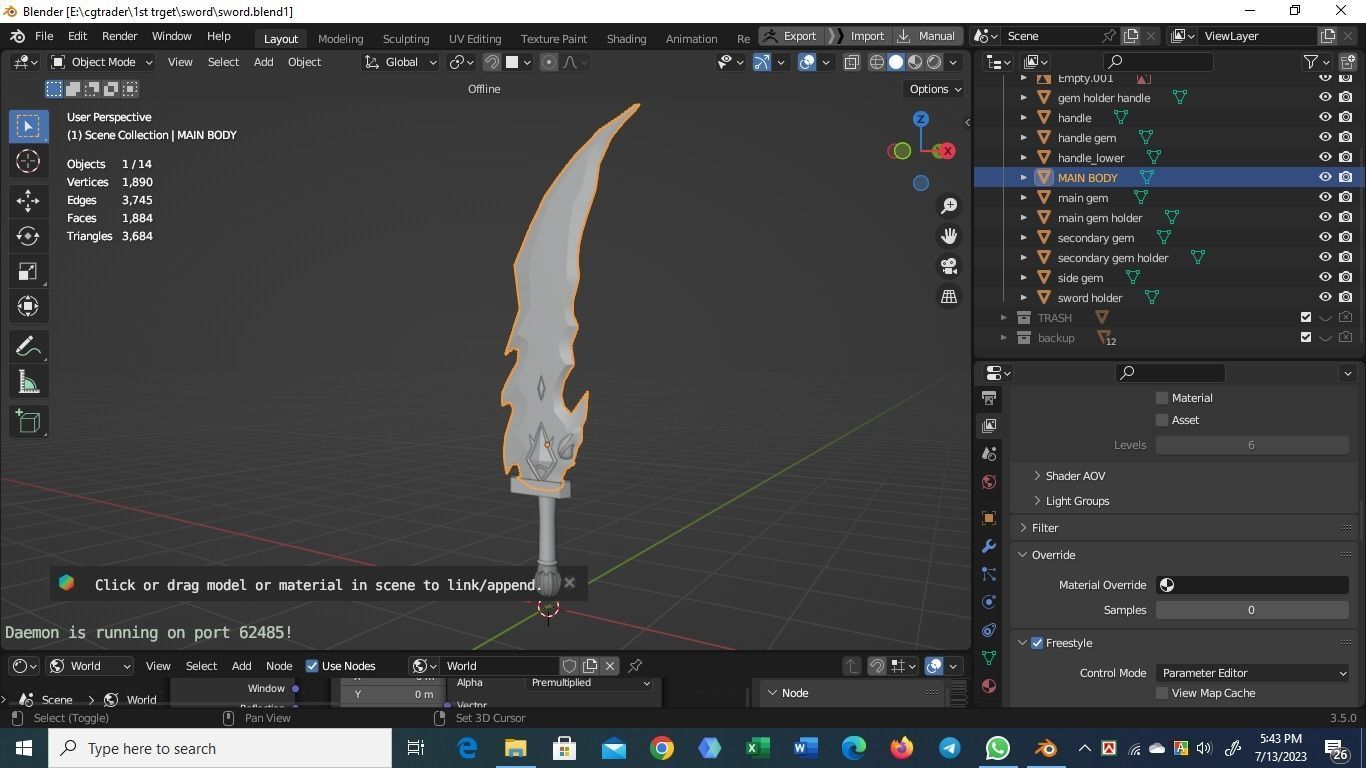1366x768 pixels.
Task: Click the viewport zoom magnifier icon
Action: click(948, 206)
